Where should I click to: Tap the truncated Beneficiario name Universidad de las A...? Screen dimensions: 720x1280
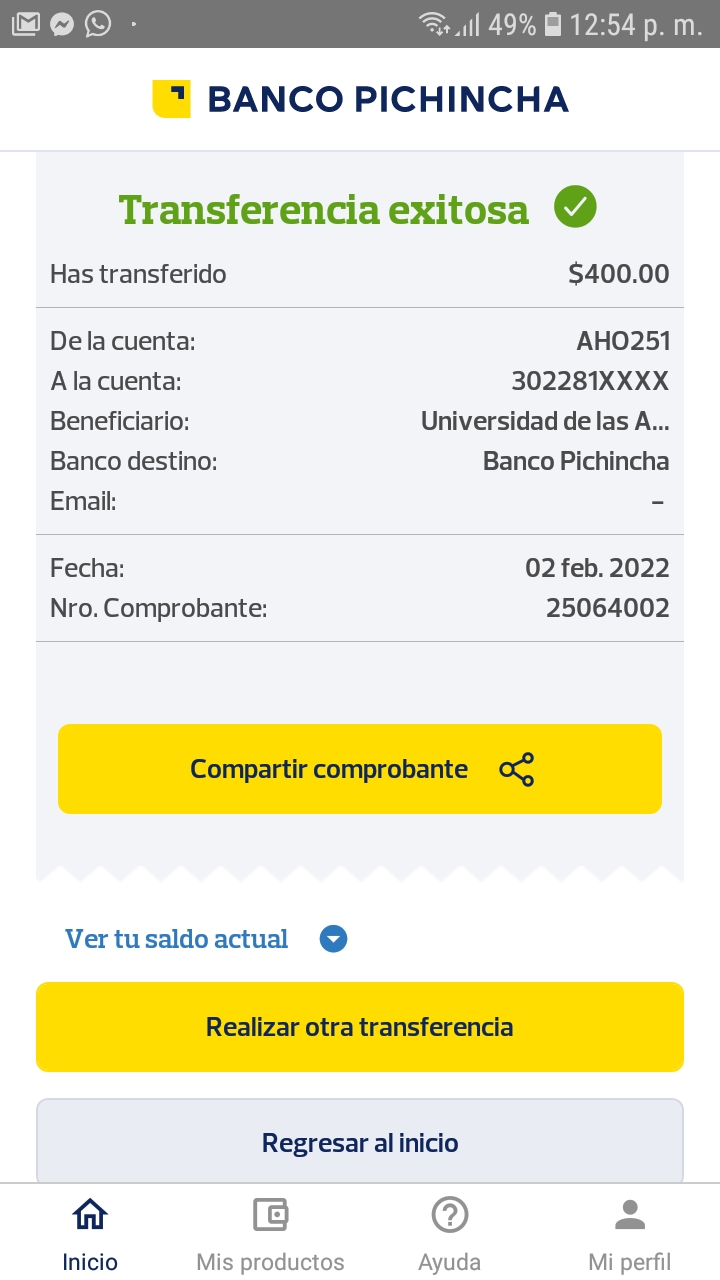[x=544, y=421]
